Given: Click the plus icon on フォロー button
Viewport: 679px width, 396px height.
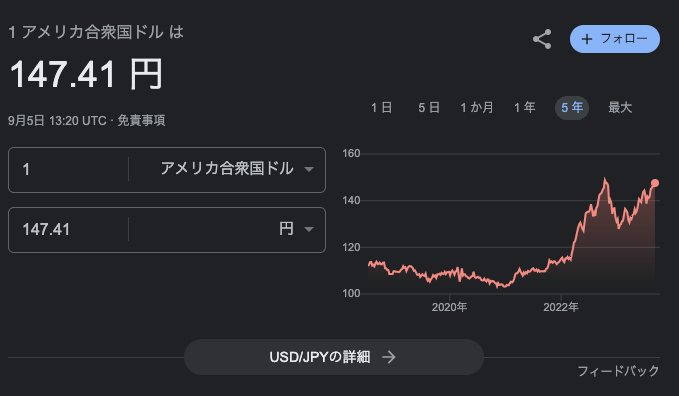Looking at the screenshot, I should click(587, 39).
